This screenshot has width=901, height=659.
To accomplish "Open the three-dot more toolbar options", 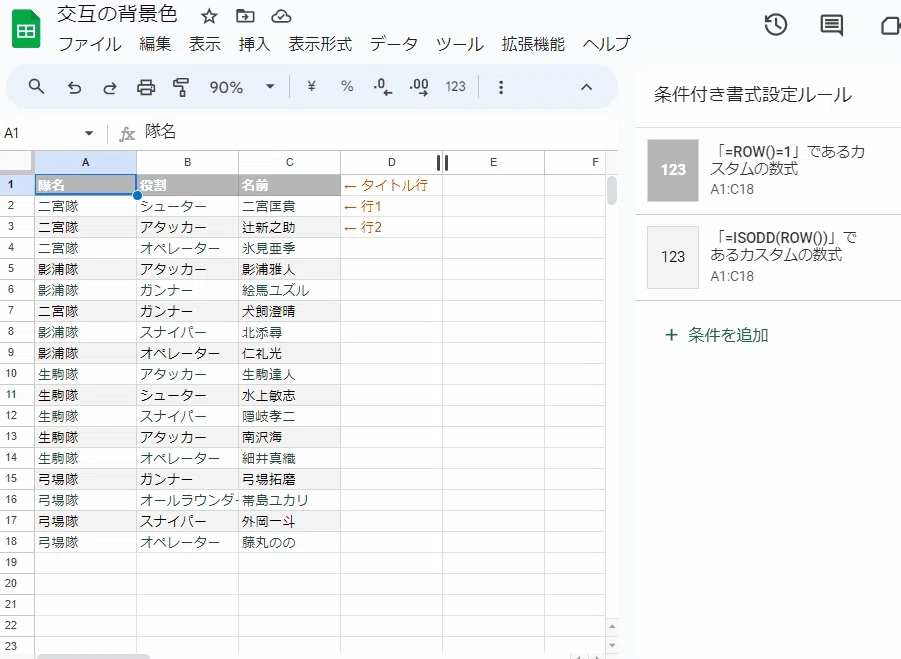I will pos(501,87).
